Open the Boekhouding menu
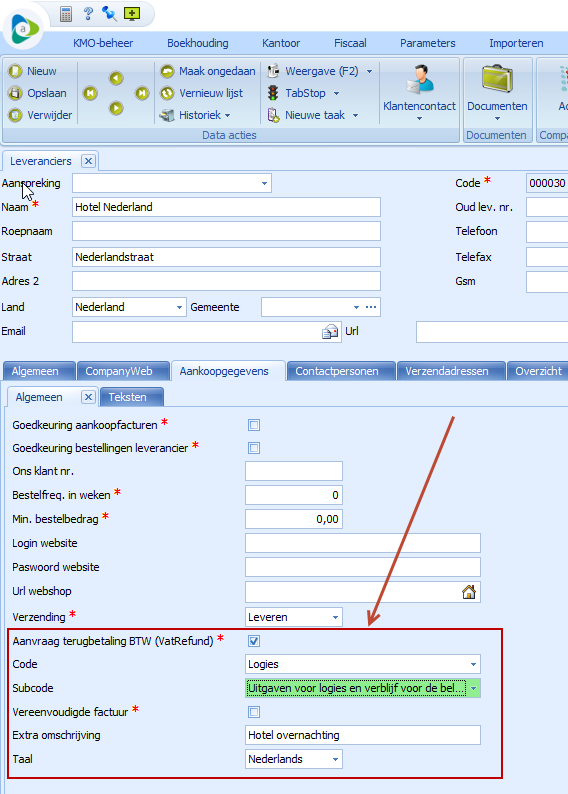The image size is (568, 794). pyautogui.click(x=198, y=43)
